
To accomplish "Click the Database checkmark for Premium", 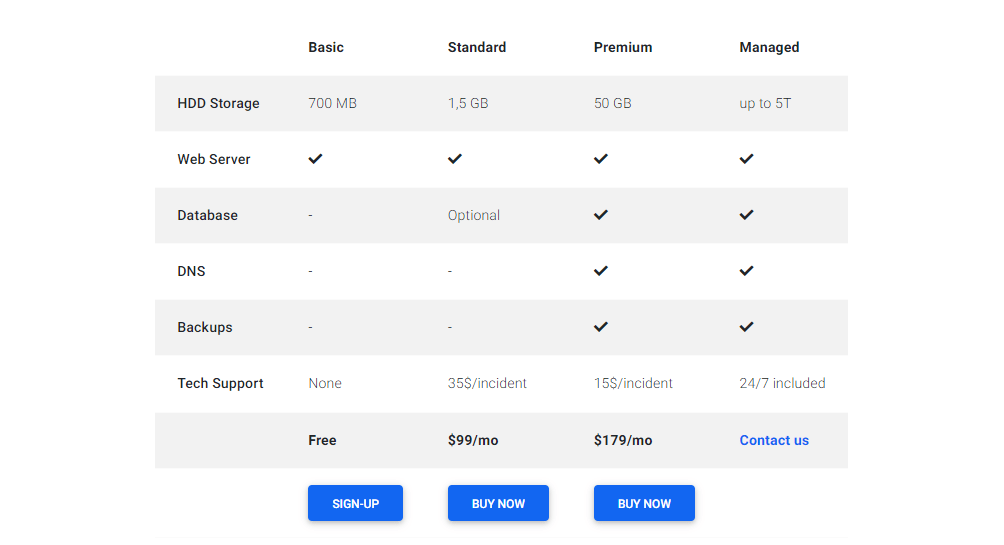I will click(601, 215).
